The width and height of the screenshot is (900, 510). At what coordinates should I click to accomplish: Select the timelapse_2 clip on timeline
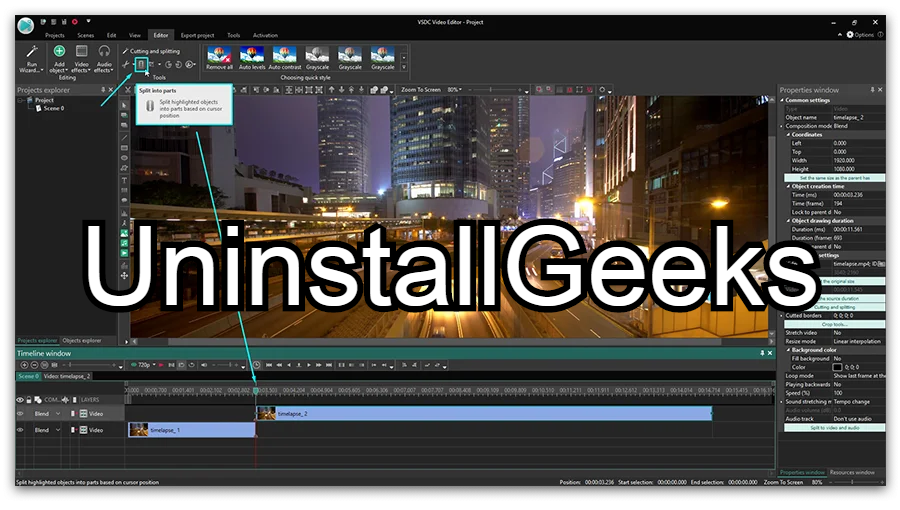coord(484,413)
